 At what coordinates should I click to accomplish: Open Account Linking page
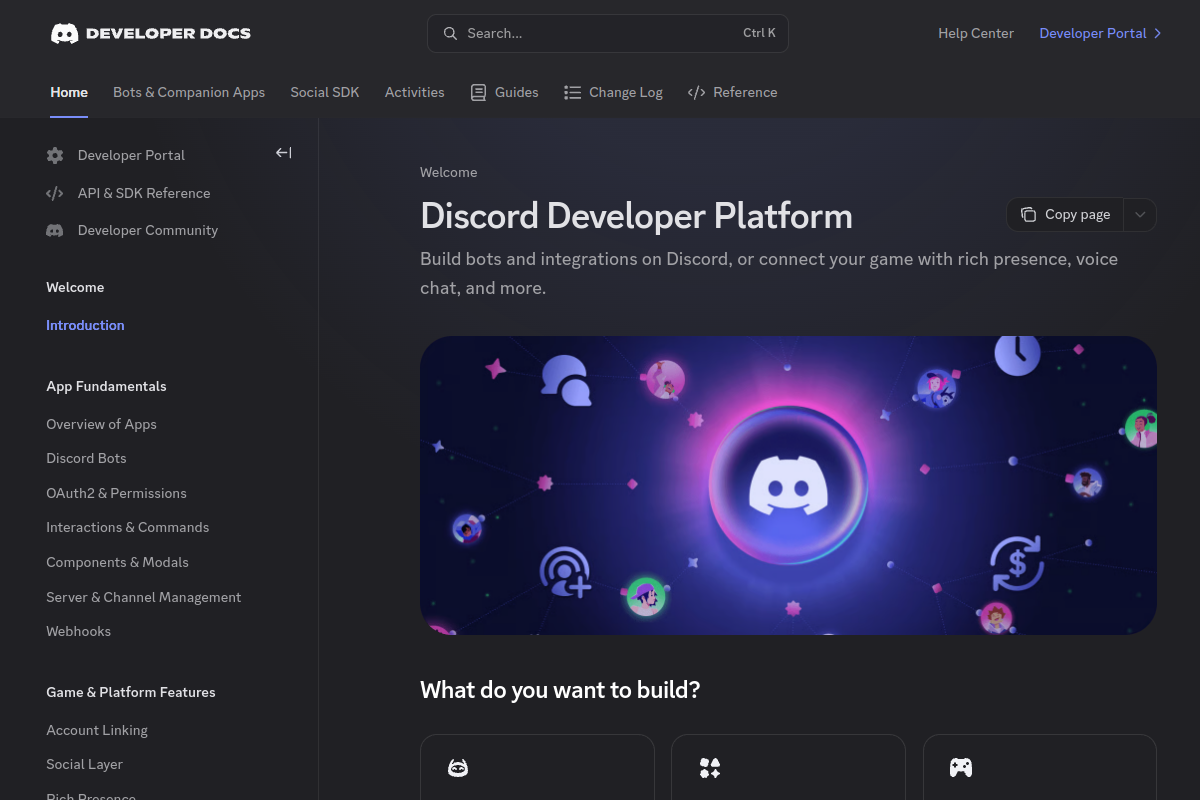pos(97,730)
